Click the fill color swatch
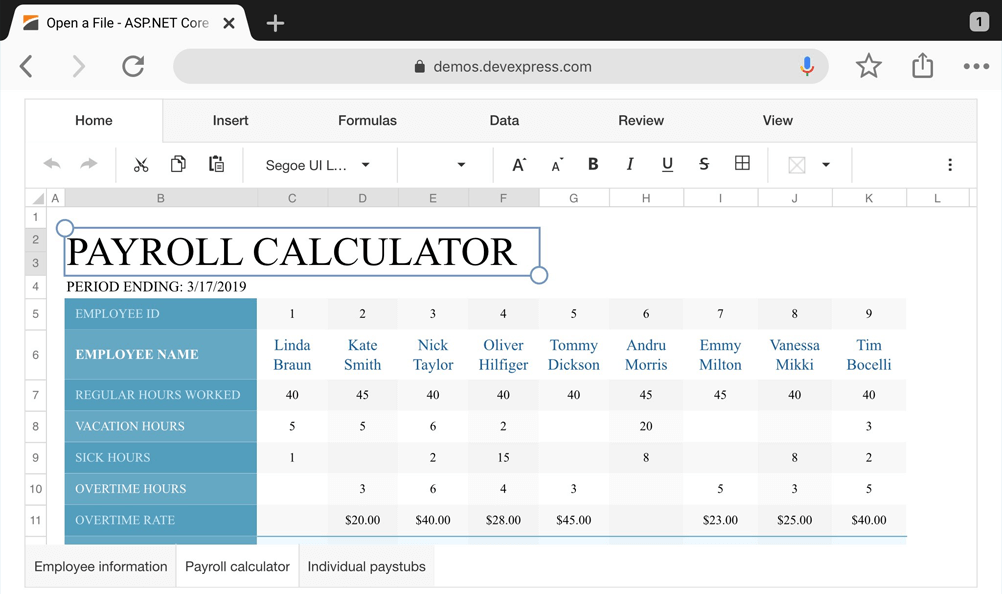The height and width of the screenshot is (594, 1002). point(797,165)
